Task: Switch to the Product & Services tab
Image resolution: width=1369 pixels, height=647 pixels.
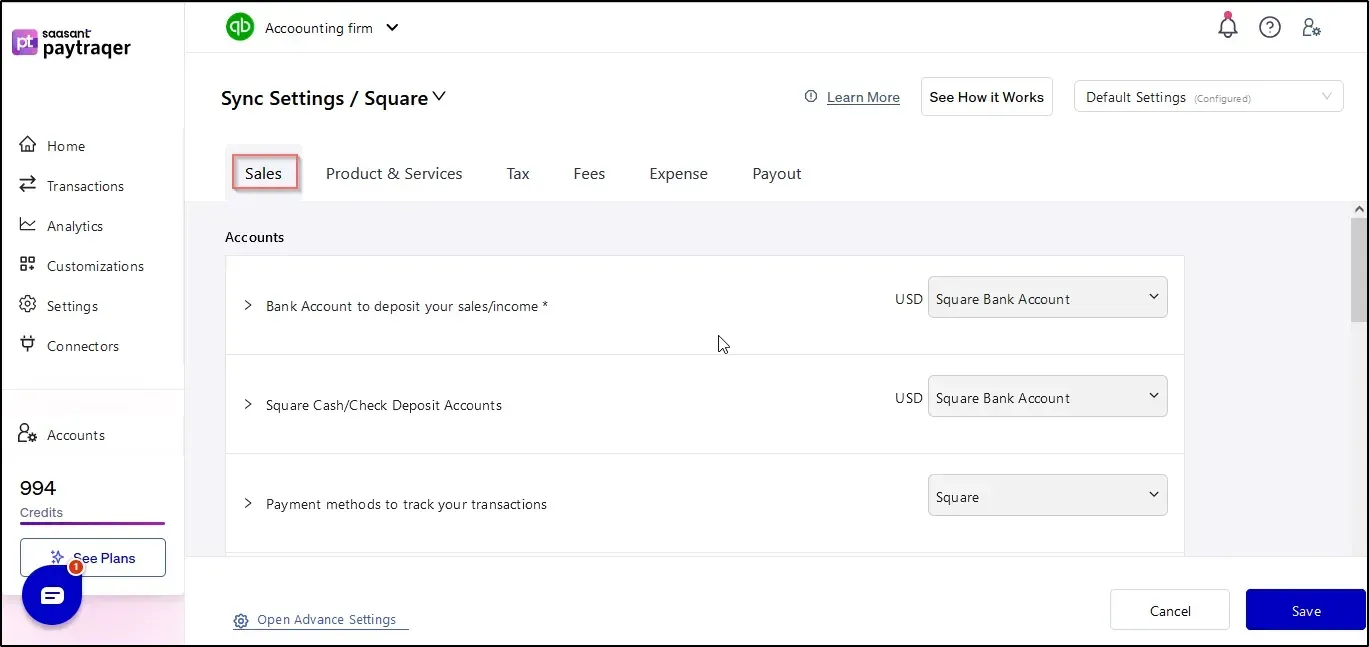Action: click(x=394, y=173)
